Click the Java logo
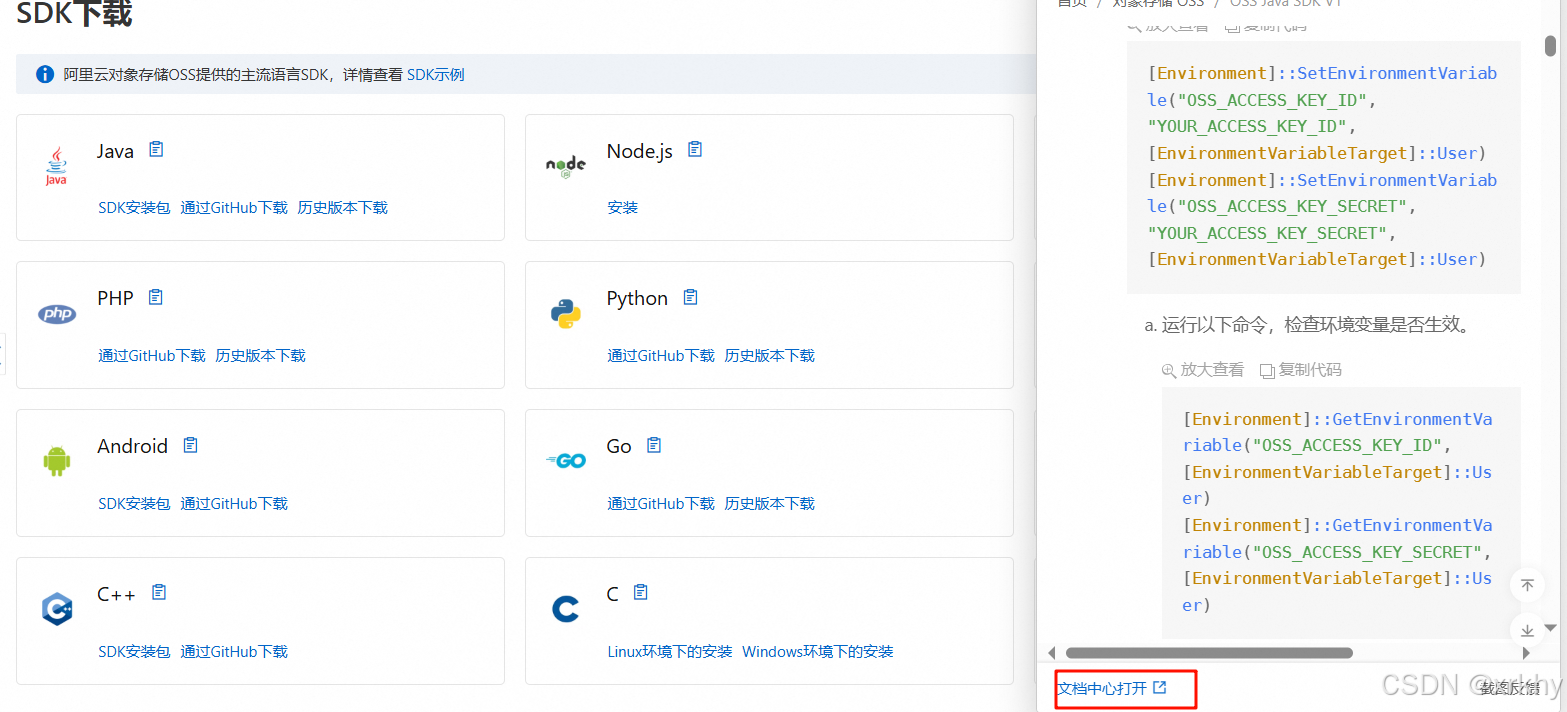The height and width of the screenshot is (712, 1567). coord(56,167)
